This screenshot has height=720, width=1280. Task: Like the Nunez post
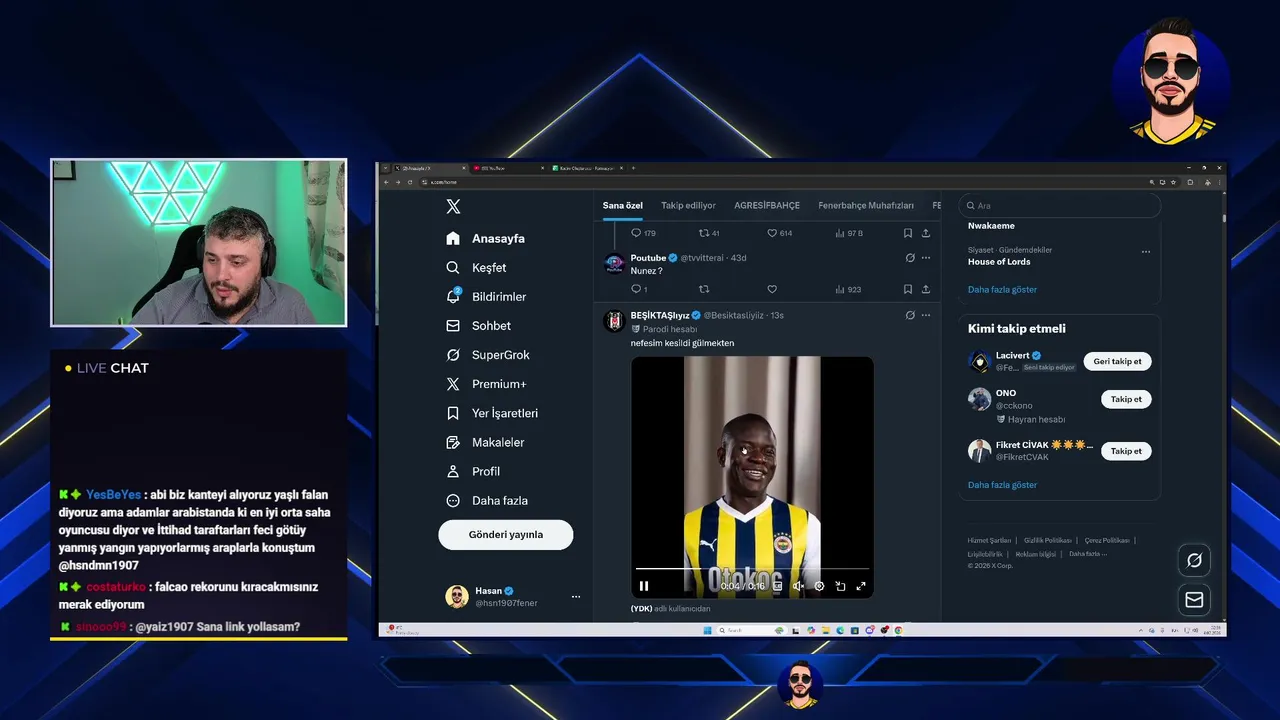tap(772, 289)
